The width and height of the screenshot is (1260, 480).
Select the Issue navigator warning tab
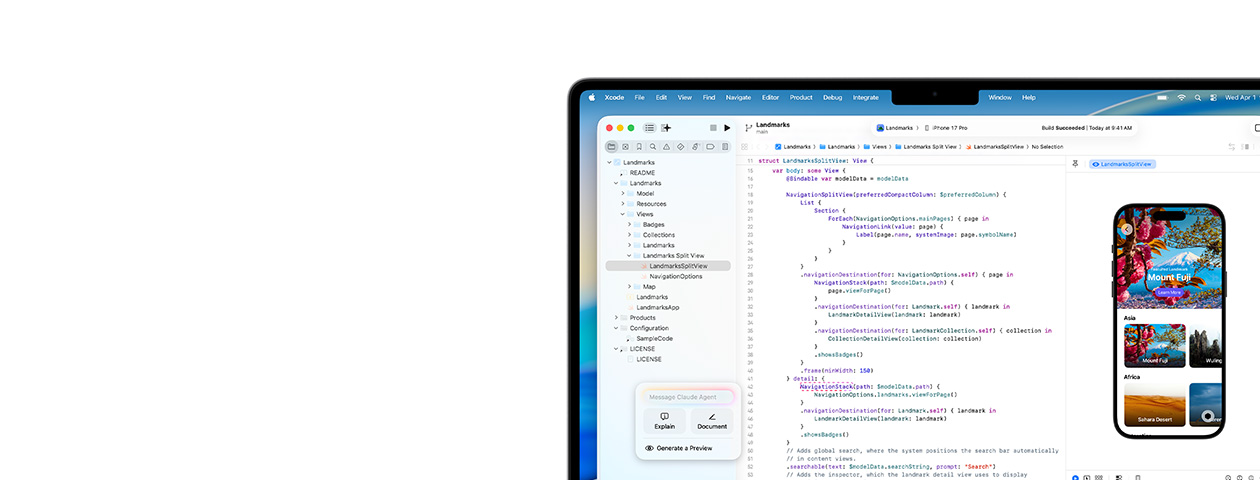(667, 146)
